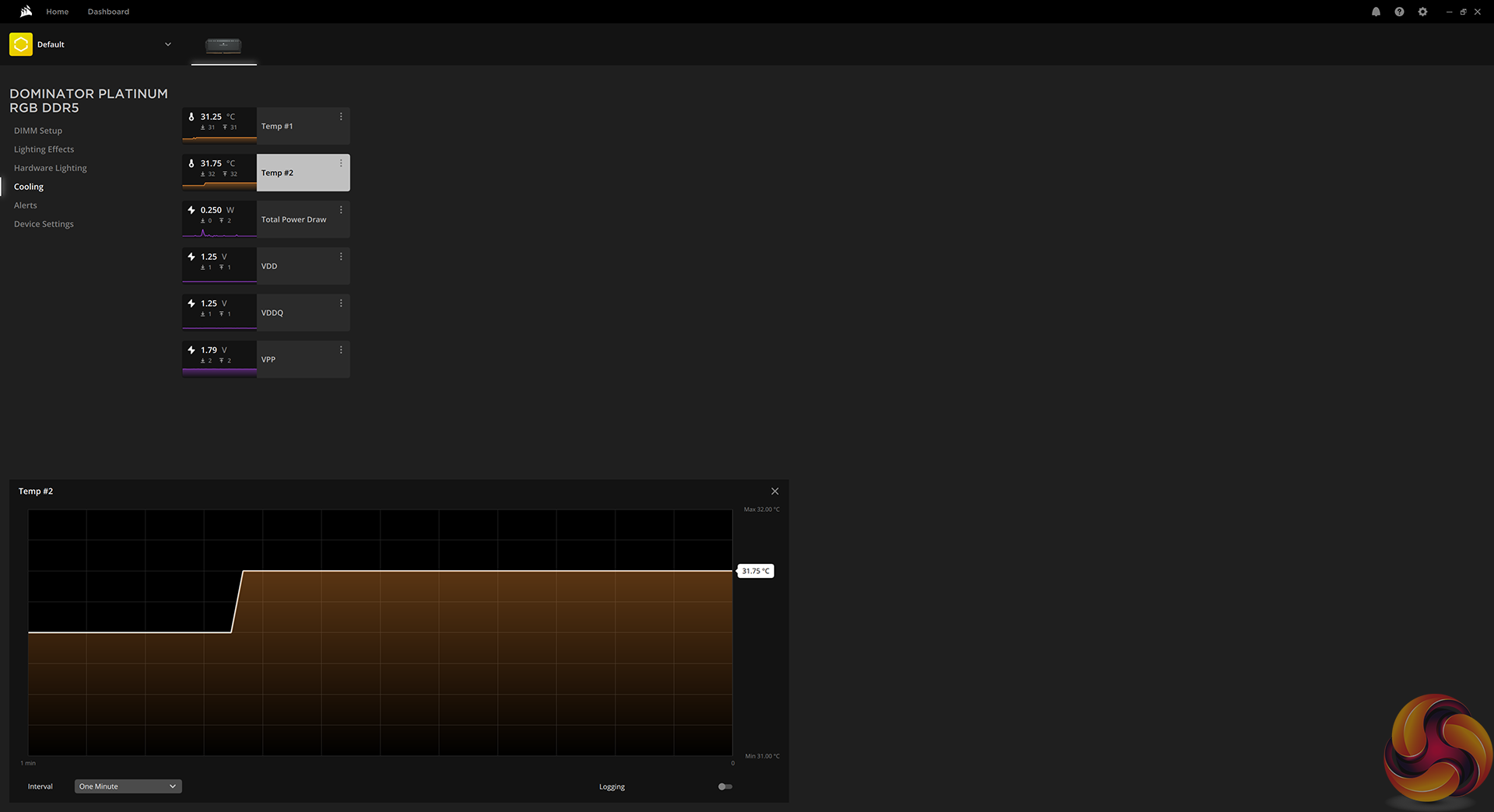This screenshot has width=1494, height=812.
Task: Click the DOMINATOR PLATINUM RGB DDR5 title
Action: coord(89,100)
